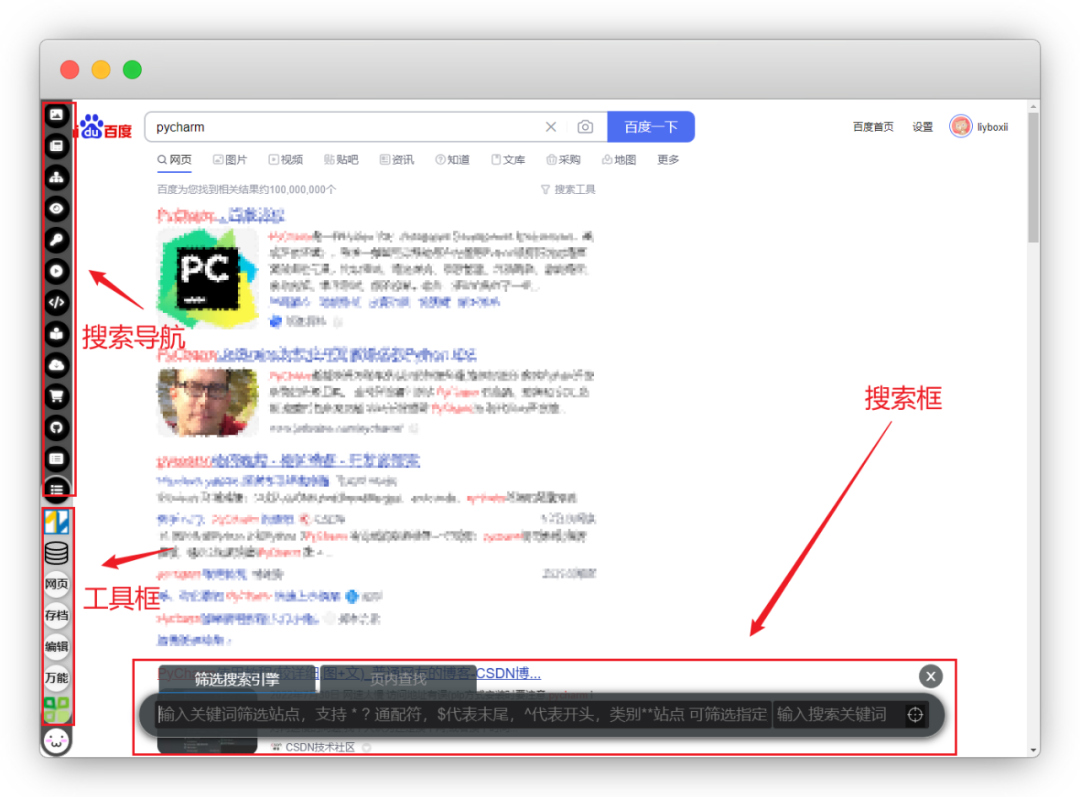Select the 网页 results tab
The height and width of the screenshot is (797, 1080).
(x=174, y=160)
